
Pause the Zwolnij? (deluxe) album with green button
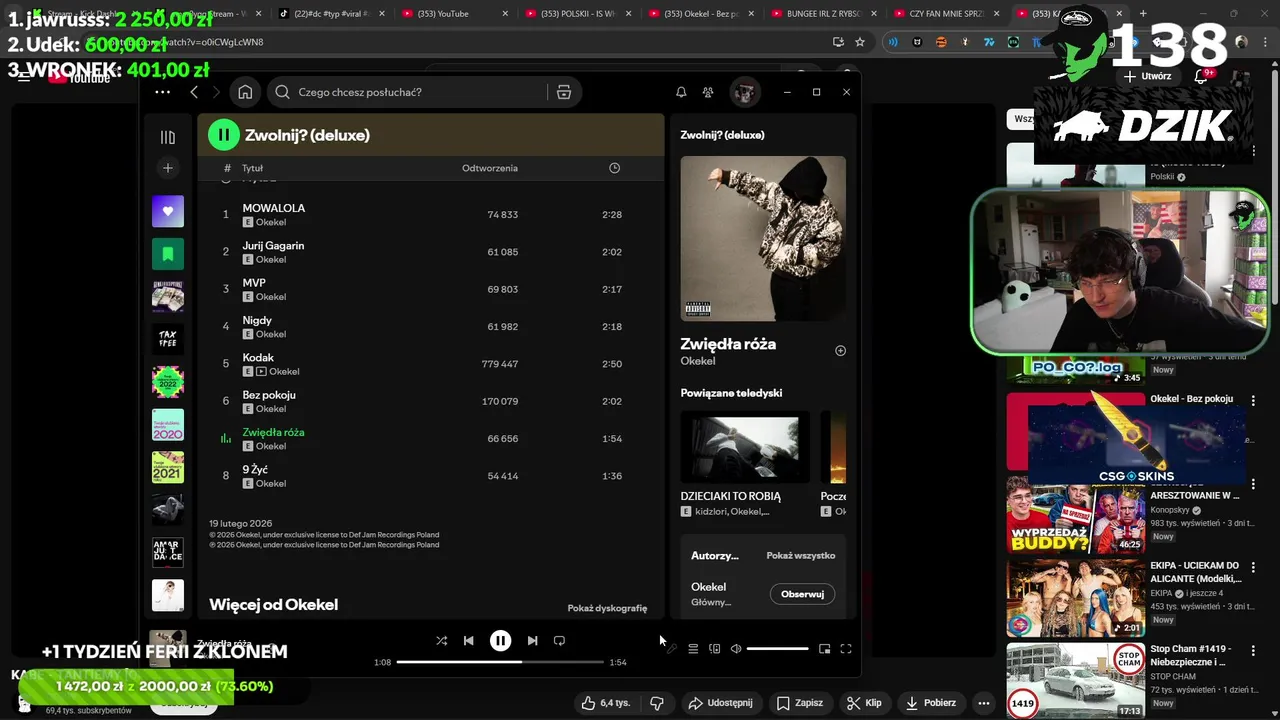tap(224, 135)
